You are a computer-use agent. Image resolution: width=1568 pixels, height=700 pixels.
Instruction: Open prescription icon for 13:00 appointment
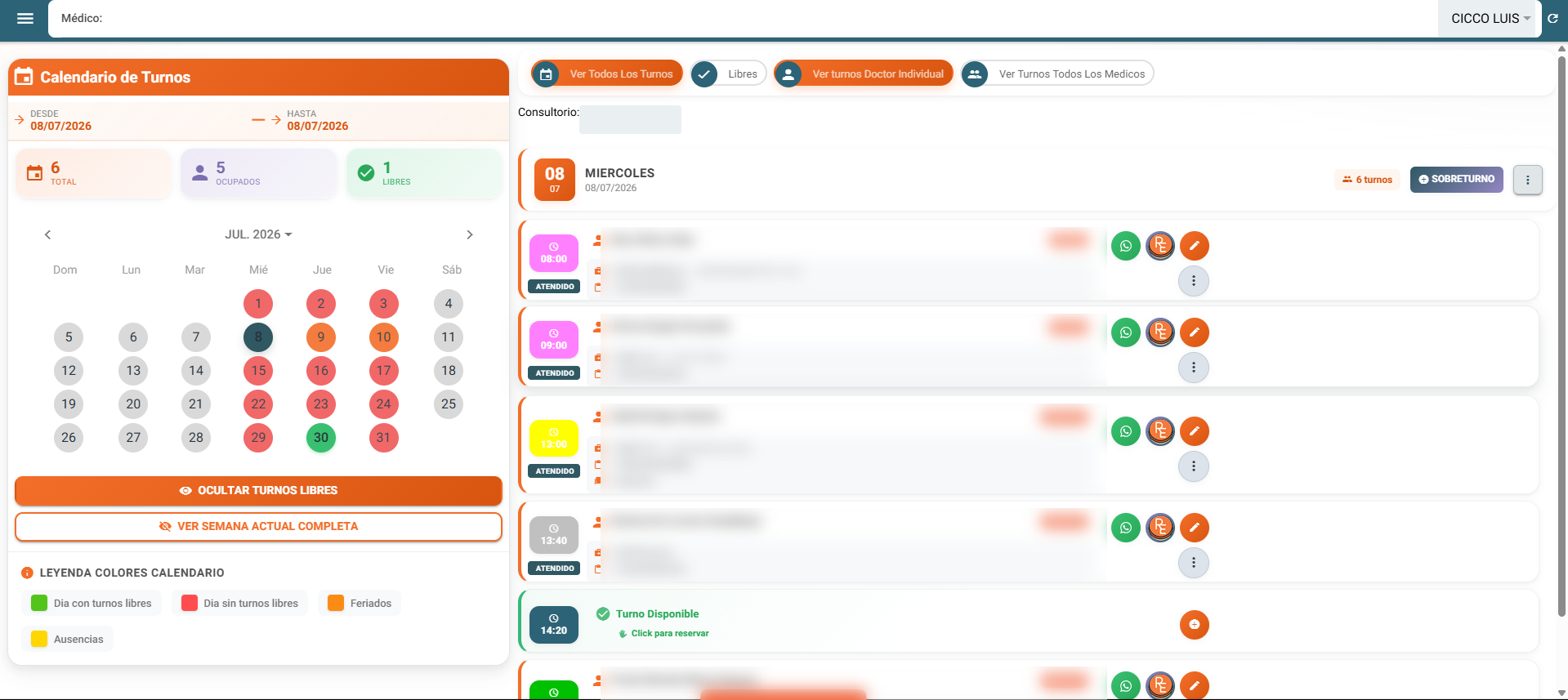coord(1160,431)
